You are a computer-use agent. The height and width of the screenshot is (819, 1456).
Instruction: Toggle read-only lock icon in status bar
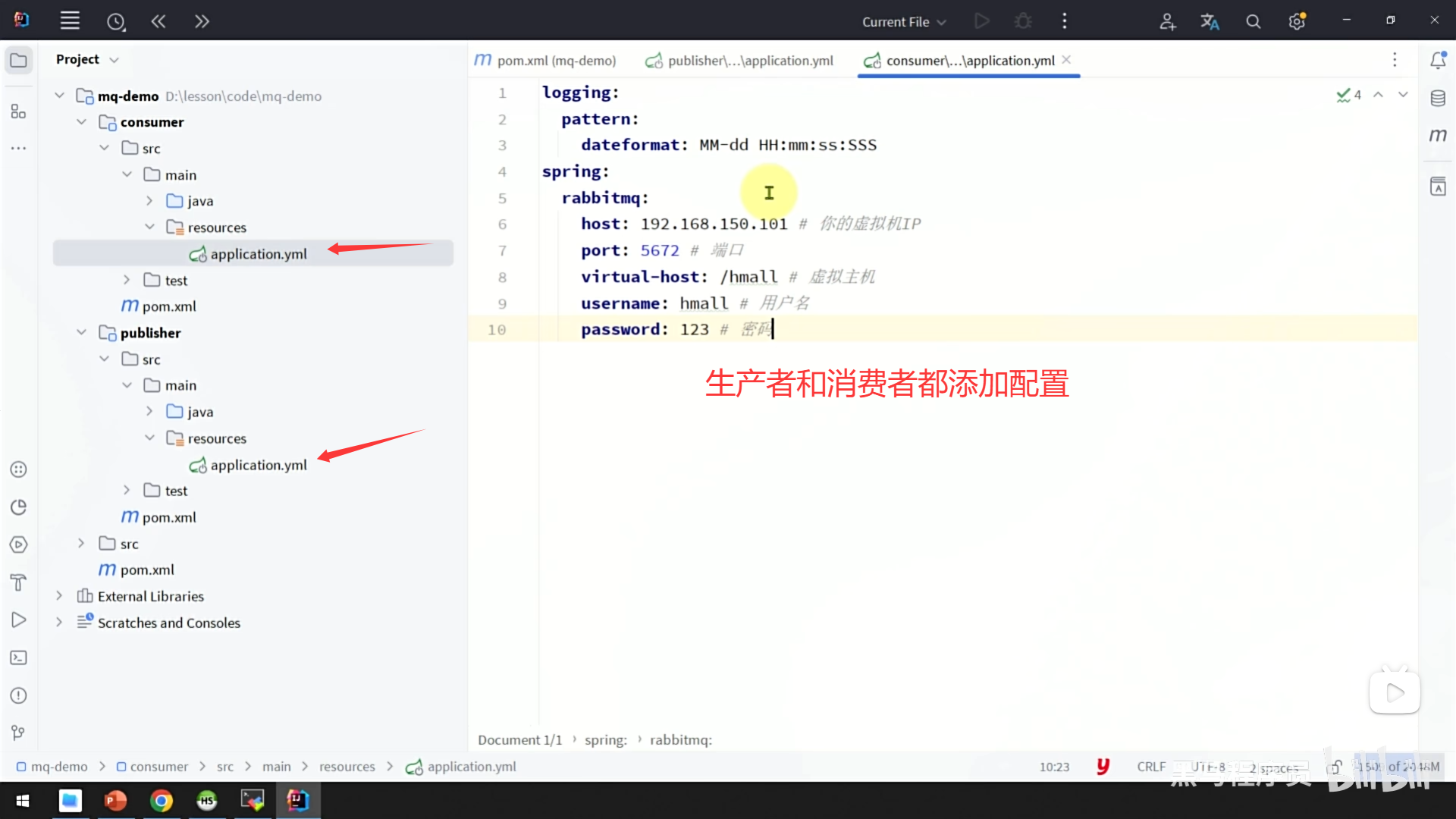pos(1335,767)
